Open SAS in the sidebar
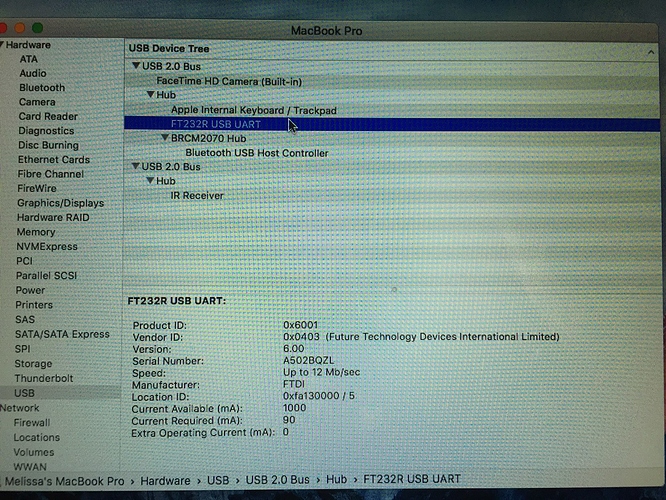The image size is (666, 500). pos(25,319)
